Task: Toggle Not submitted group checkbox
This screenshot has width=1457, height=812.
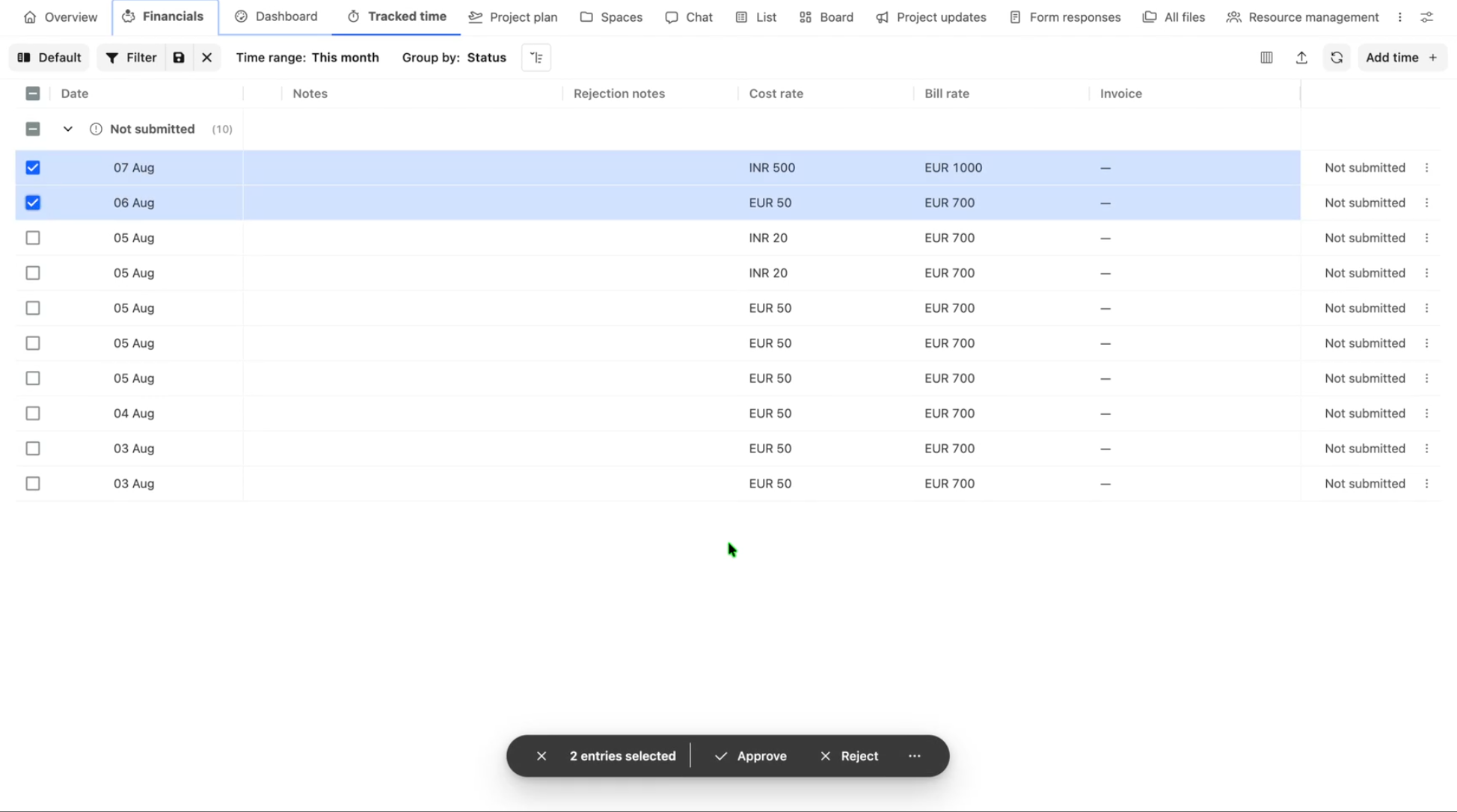Action: pos(33,129)
